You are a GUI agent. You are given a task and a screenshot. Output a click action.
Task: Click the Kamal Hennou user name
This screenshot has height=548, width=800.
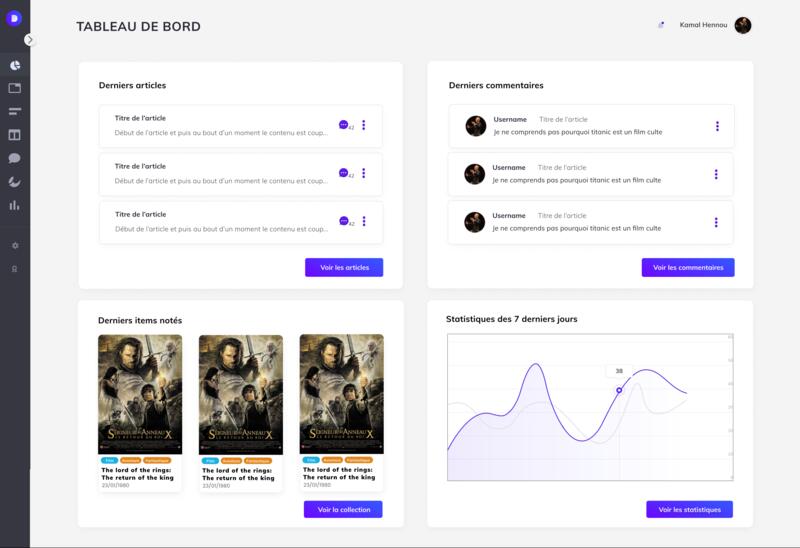point(703,24)
